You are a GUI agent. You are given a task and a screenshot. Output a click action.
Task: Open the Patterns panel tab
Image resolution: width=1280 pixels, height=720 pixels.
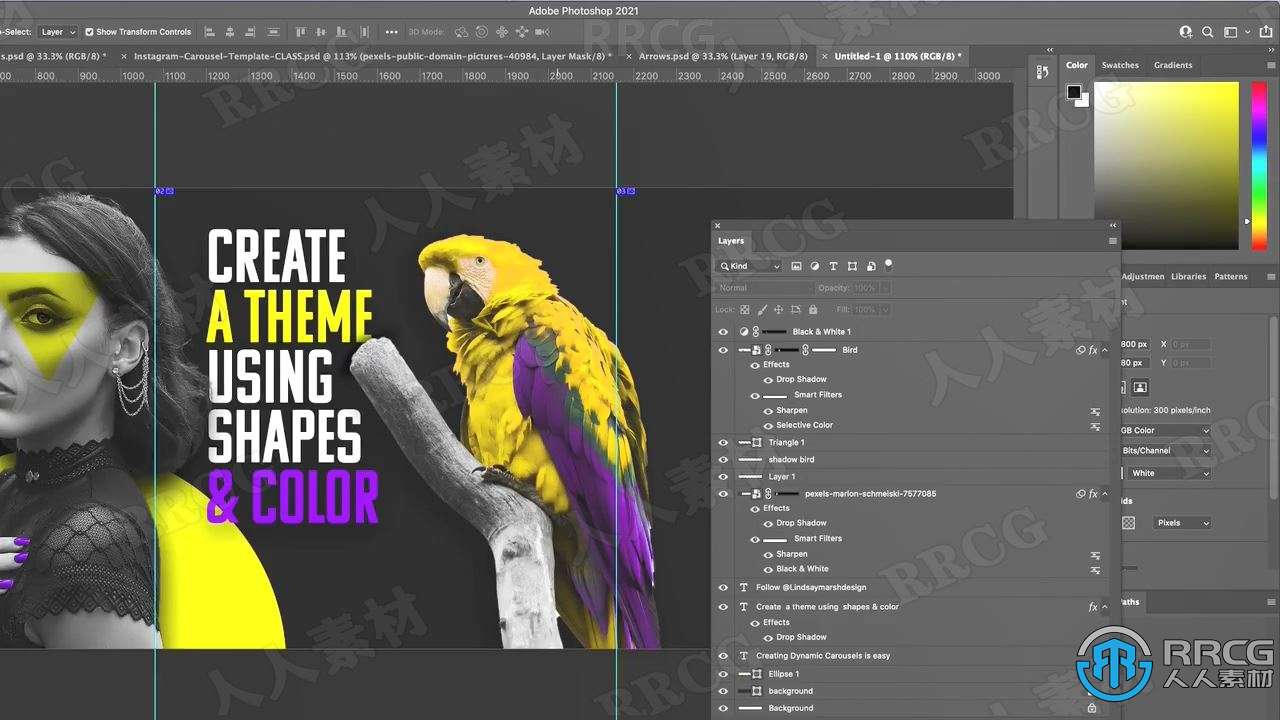(x=1231, y=276)
